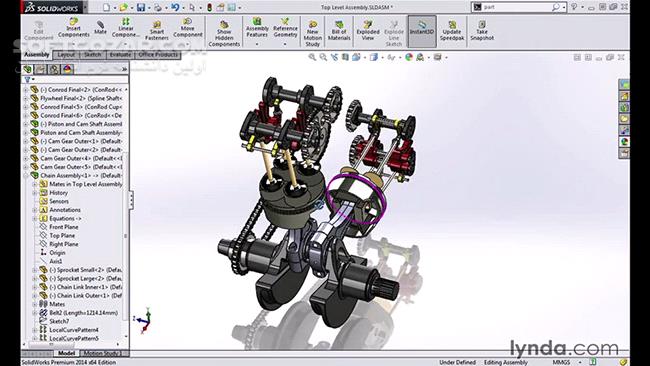Viewport: 650px width, 366px height.
Task: Select Right Plane in tree
Action: [63, 244]
